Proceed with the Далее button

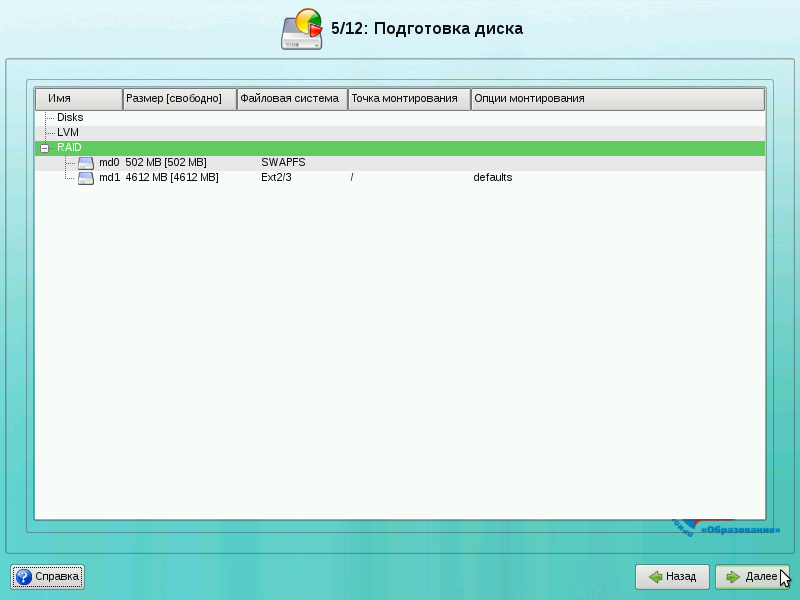point(752,577)
